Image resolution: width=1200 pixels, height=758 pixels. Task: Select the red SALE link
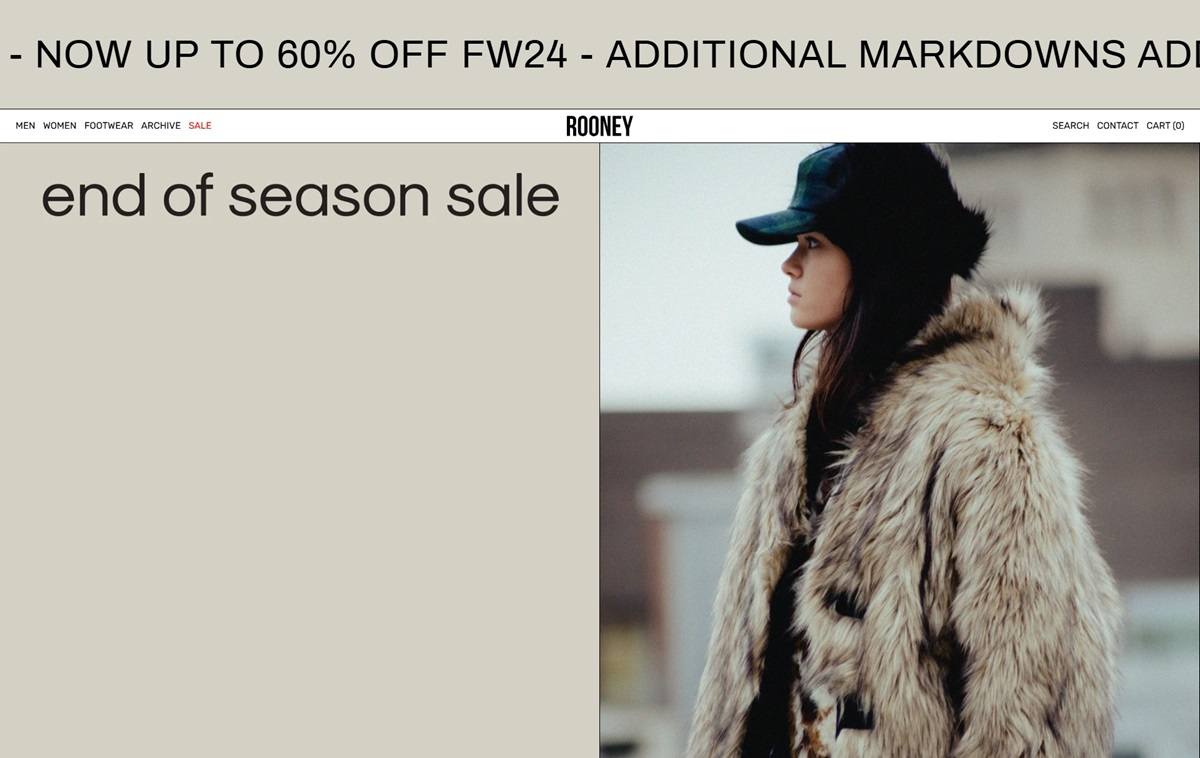[x=200, y=126]
